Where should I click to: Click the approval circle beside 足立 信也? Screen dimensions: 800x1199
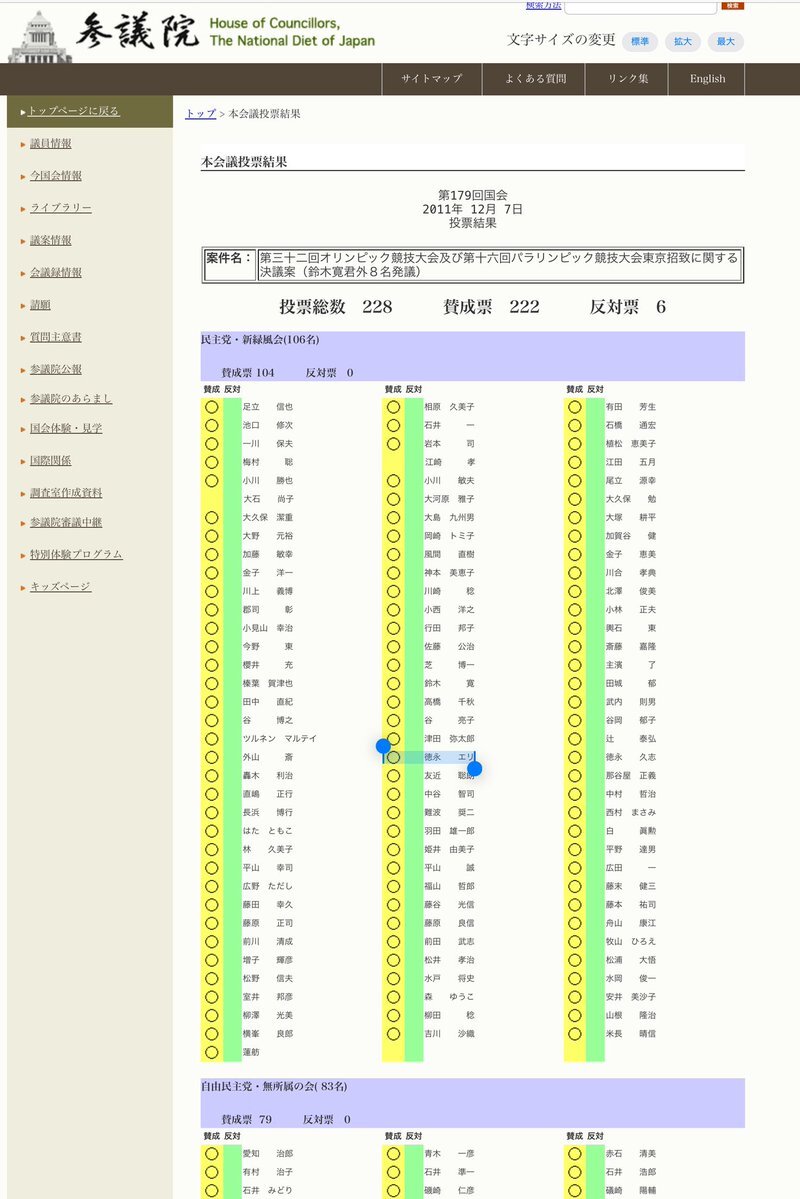click(x=212, y=407)
